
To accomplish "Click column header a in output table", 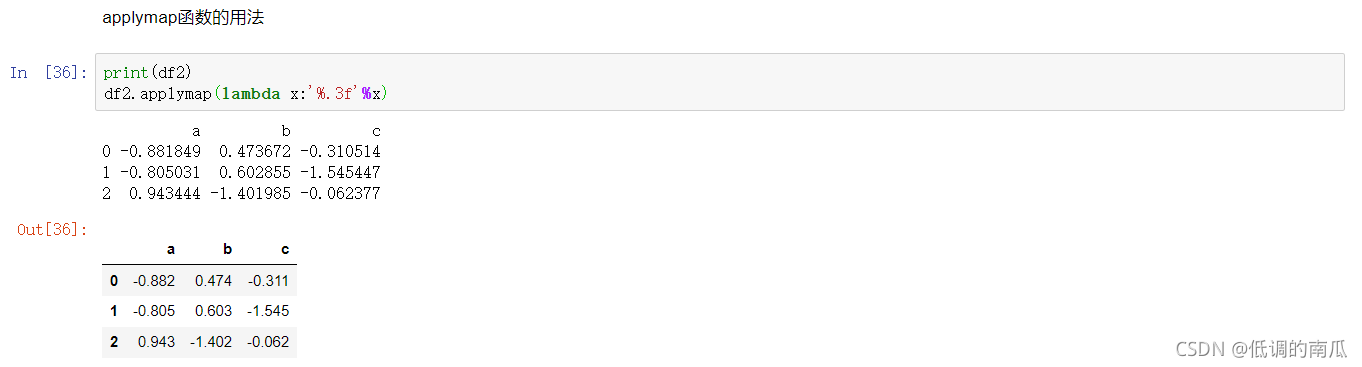I will [171, 249].
